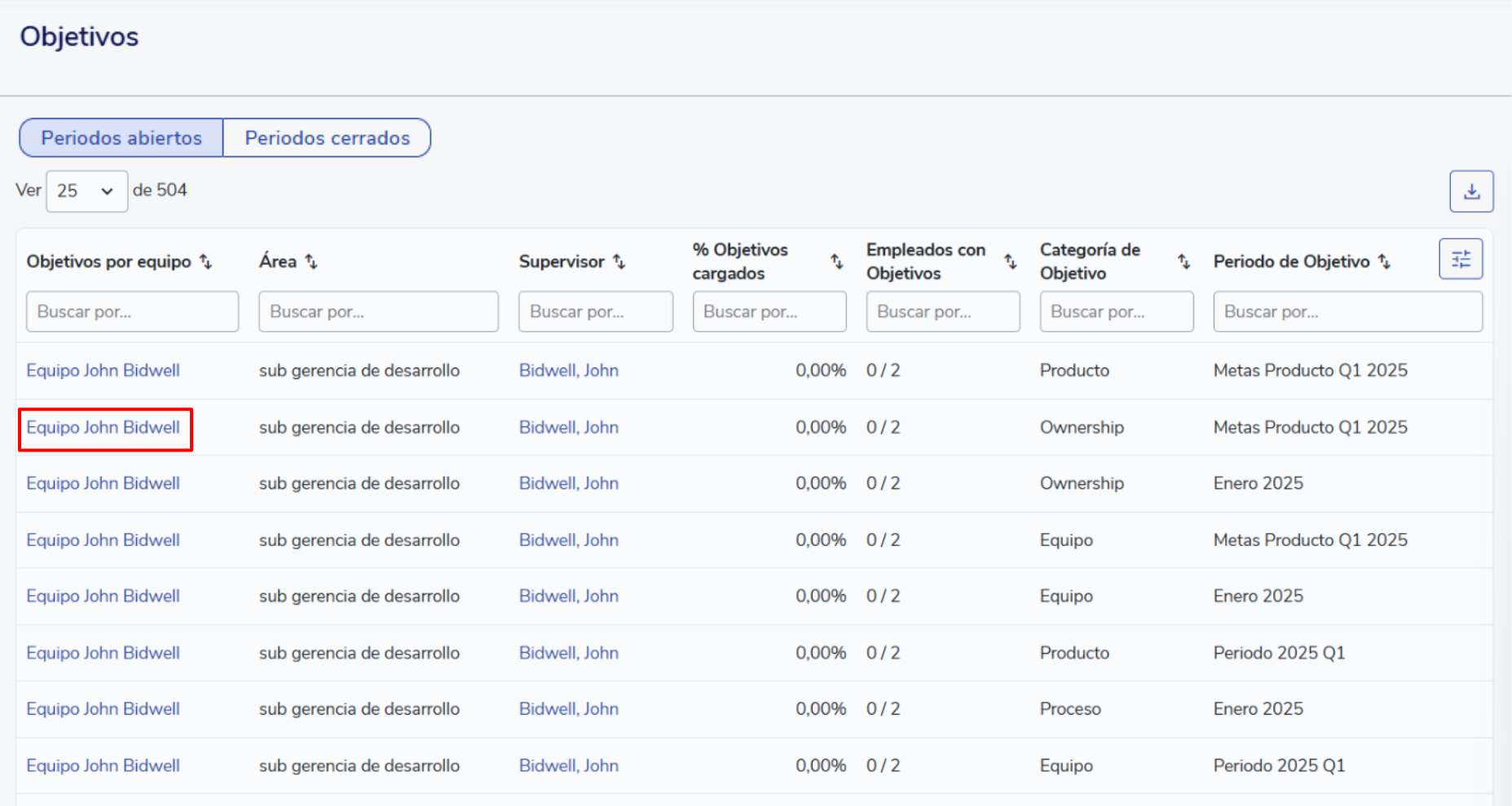Viewport: 1512px width, 806px height.
Task: Sort by Área column arrows
Action: [311, 262]
